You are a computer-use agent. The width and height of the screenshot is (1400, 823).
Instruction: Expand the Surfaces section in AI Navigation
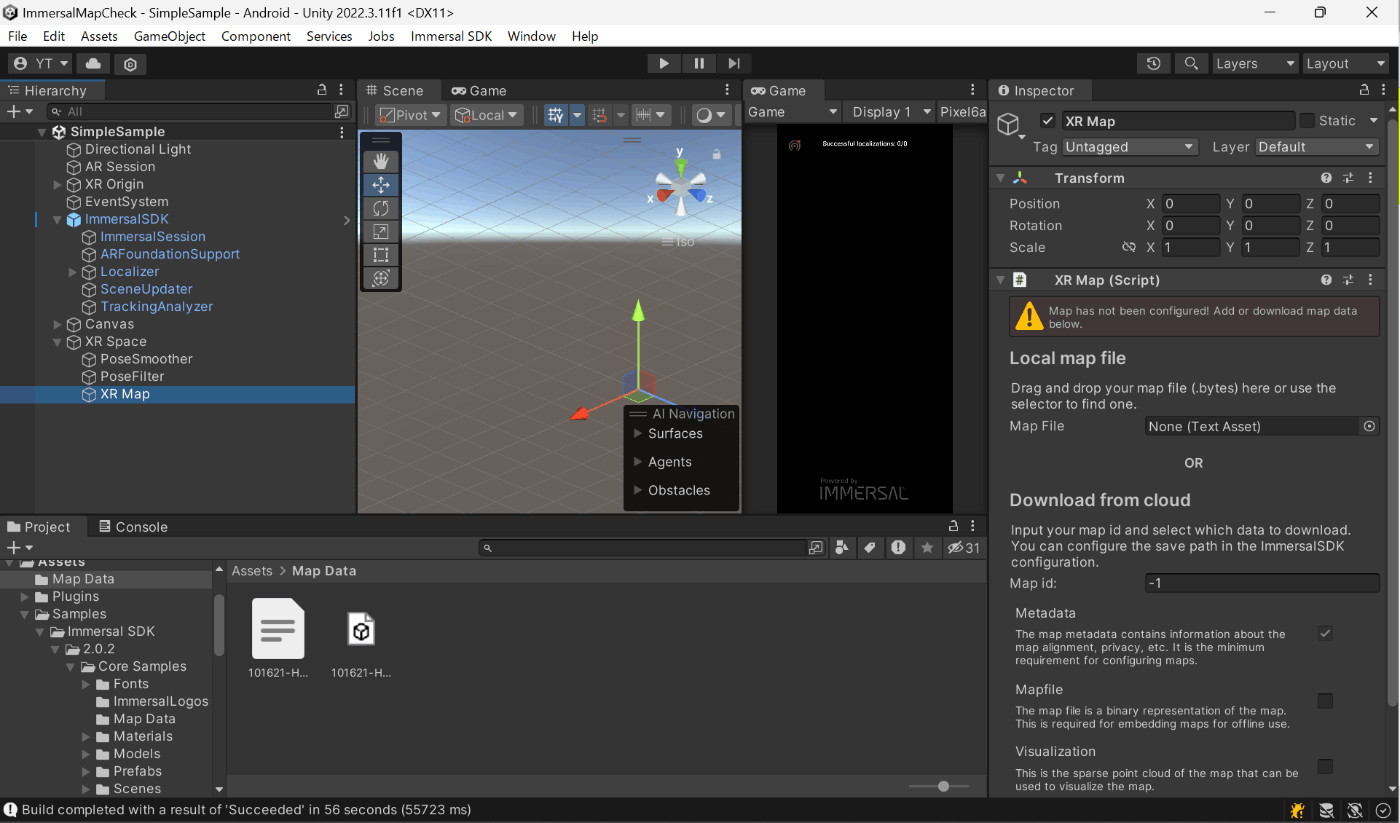click(x=638, y=433)
